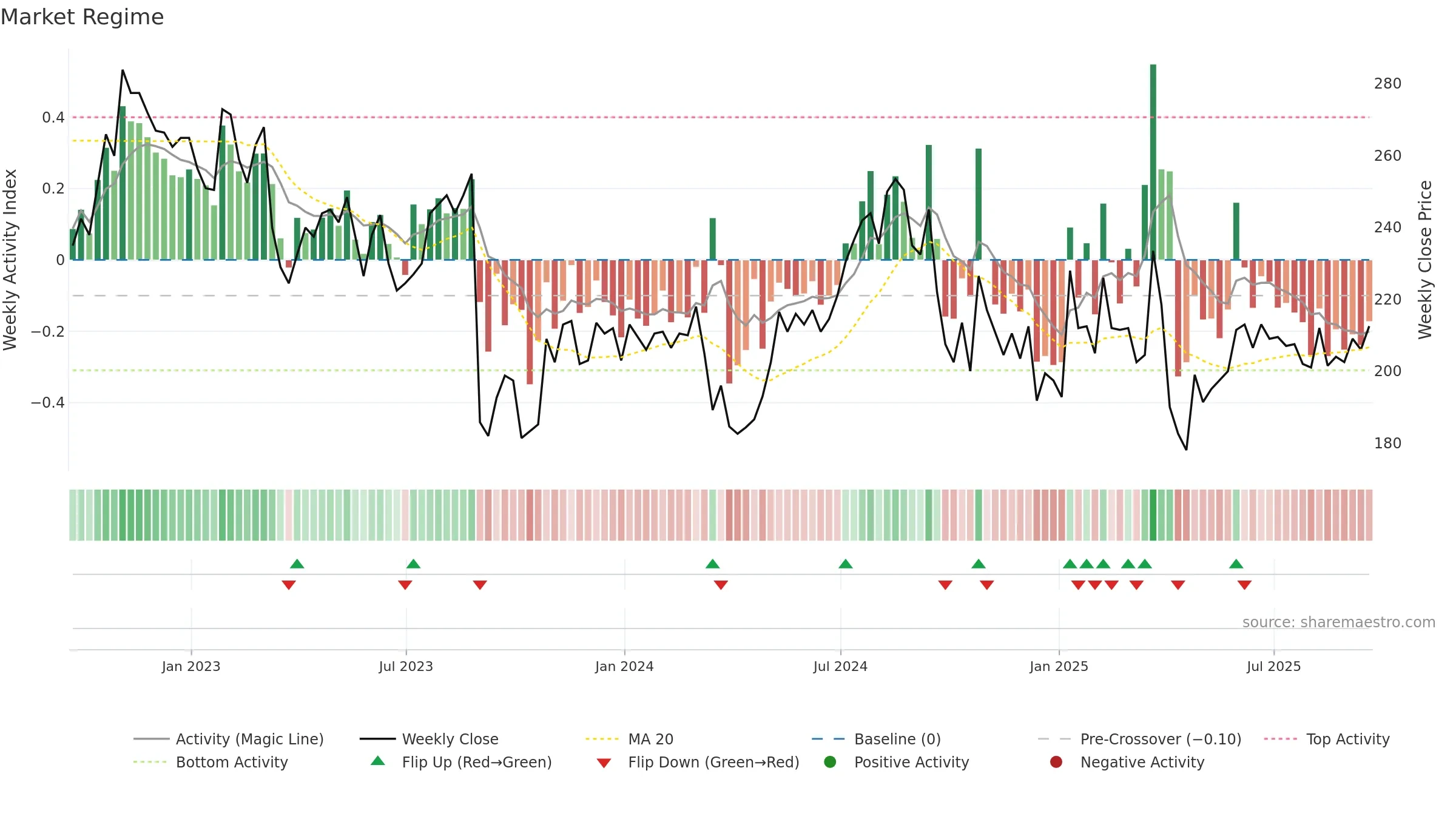Viewport: 1456px width, 819px height.
Task: Toggle the Top Activity legend entry
Action: click(x=1327, y=739)
